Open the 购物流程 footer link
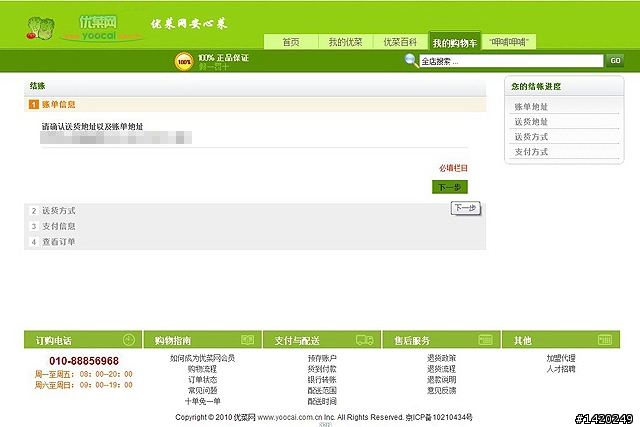Screen dimensions: 640x427 tap(202, 369)
